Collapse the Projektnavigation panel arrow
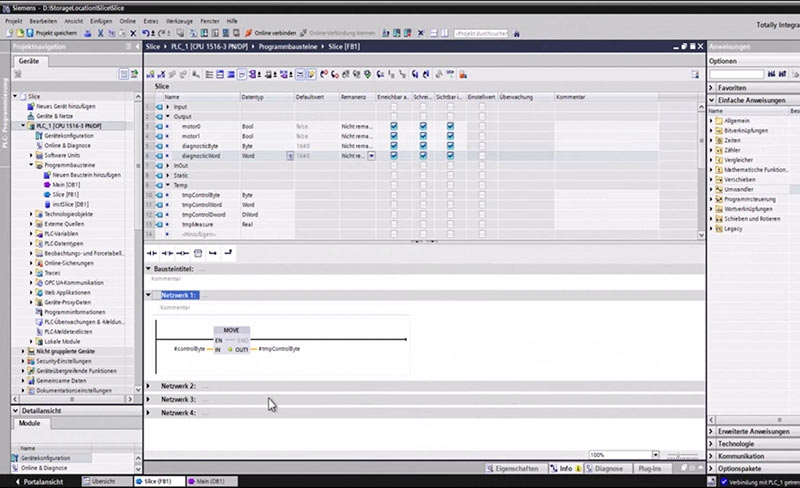 pyautogui.click(x=137, y=46)
